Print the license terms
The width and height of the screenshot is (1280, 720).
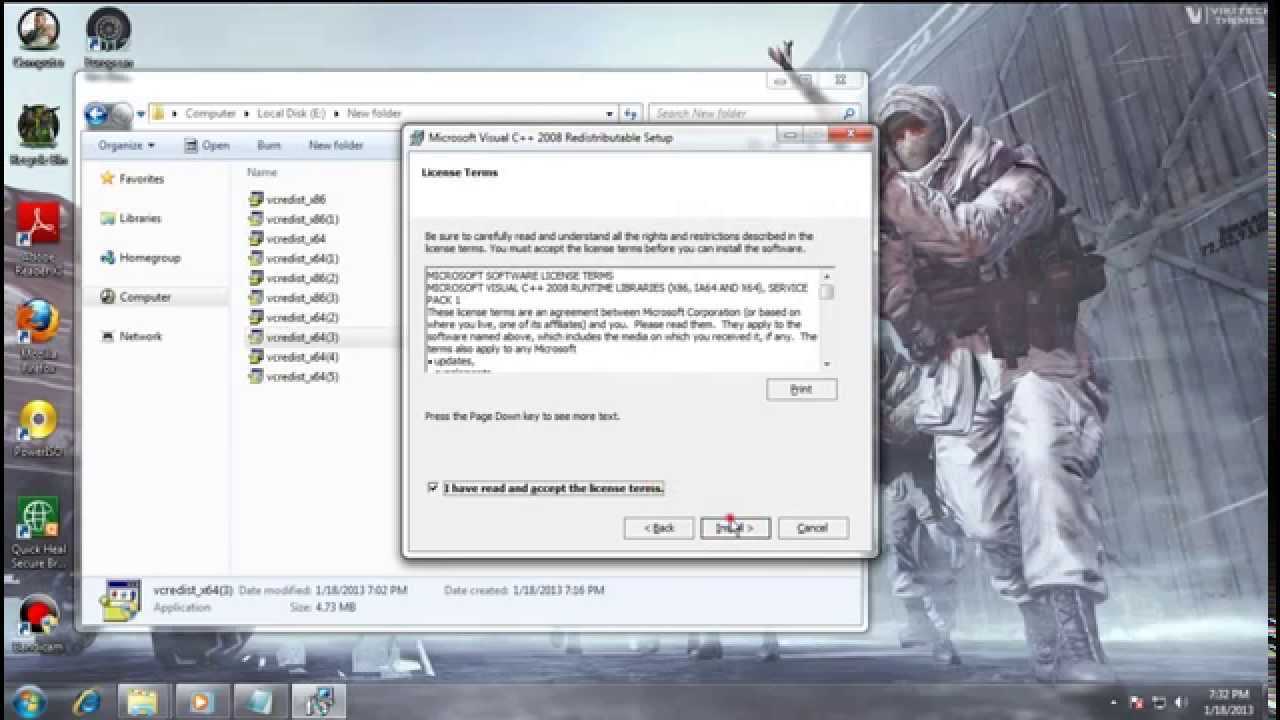pyautogui.click(x=802, y=390)
